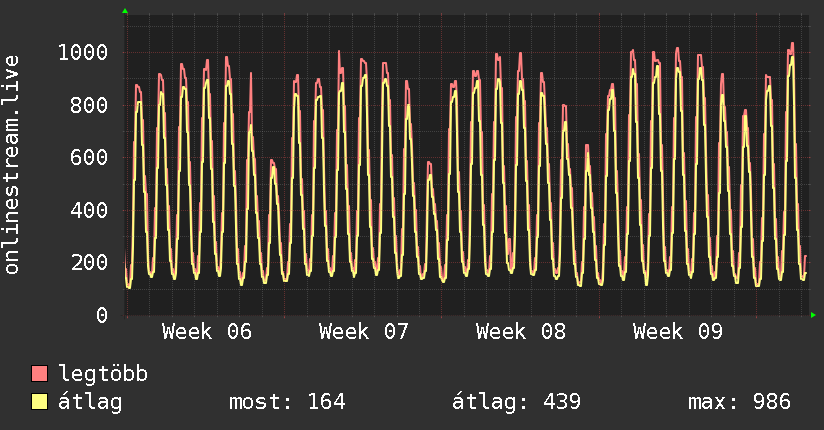
Task: Click the 400 y-axis value
Action: [x=89, y=210]
